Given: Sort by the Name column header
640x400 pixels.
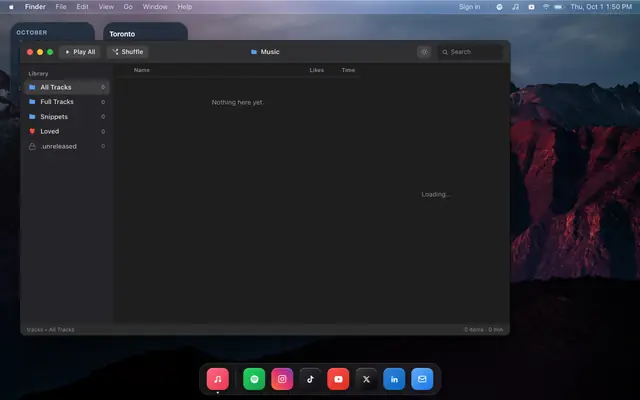Looking at the screenshot, I should click(142, 70).
